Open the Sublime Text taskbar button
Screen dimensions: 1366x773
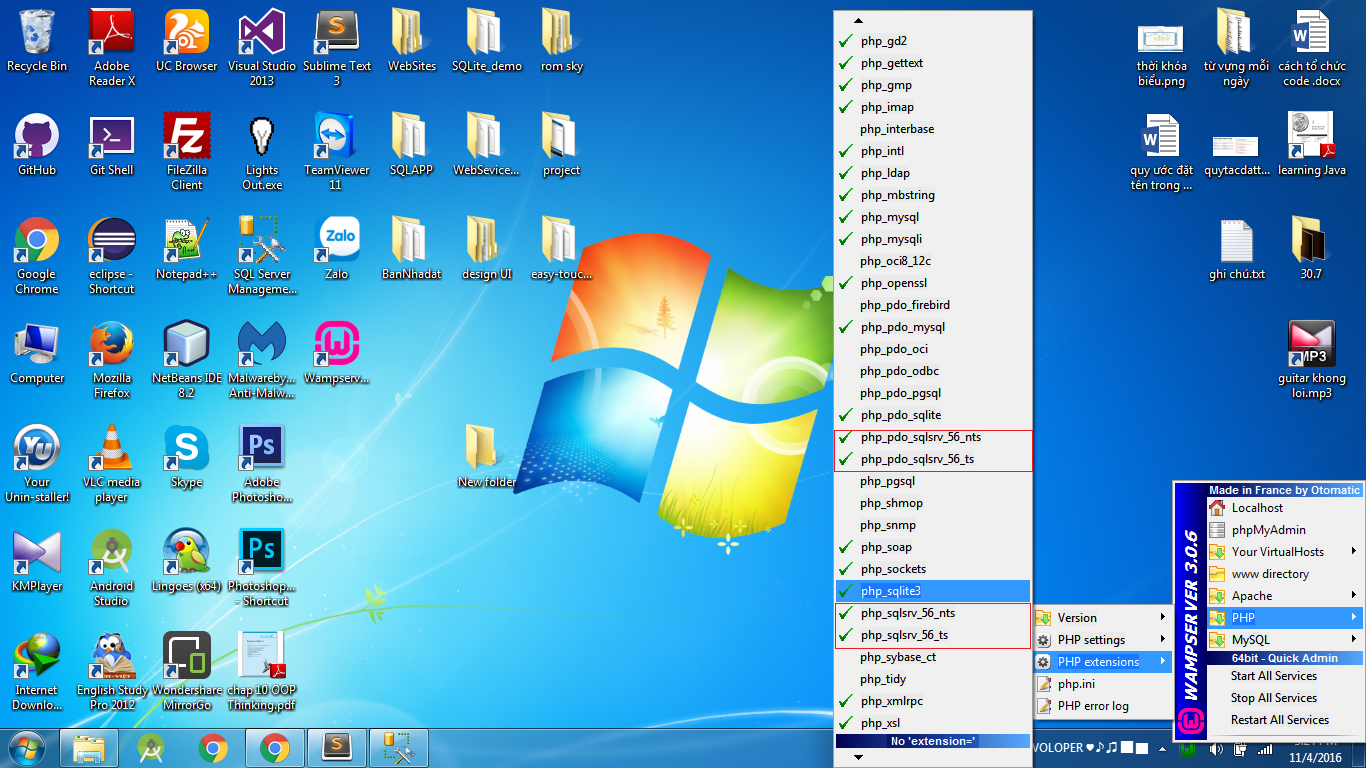(337, 748)
